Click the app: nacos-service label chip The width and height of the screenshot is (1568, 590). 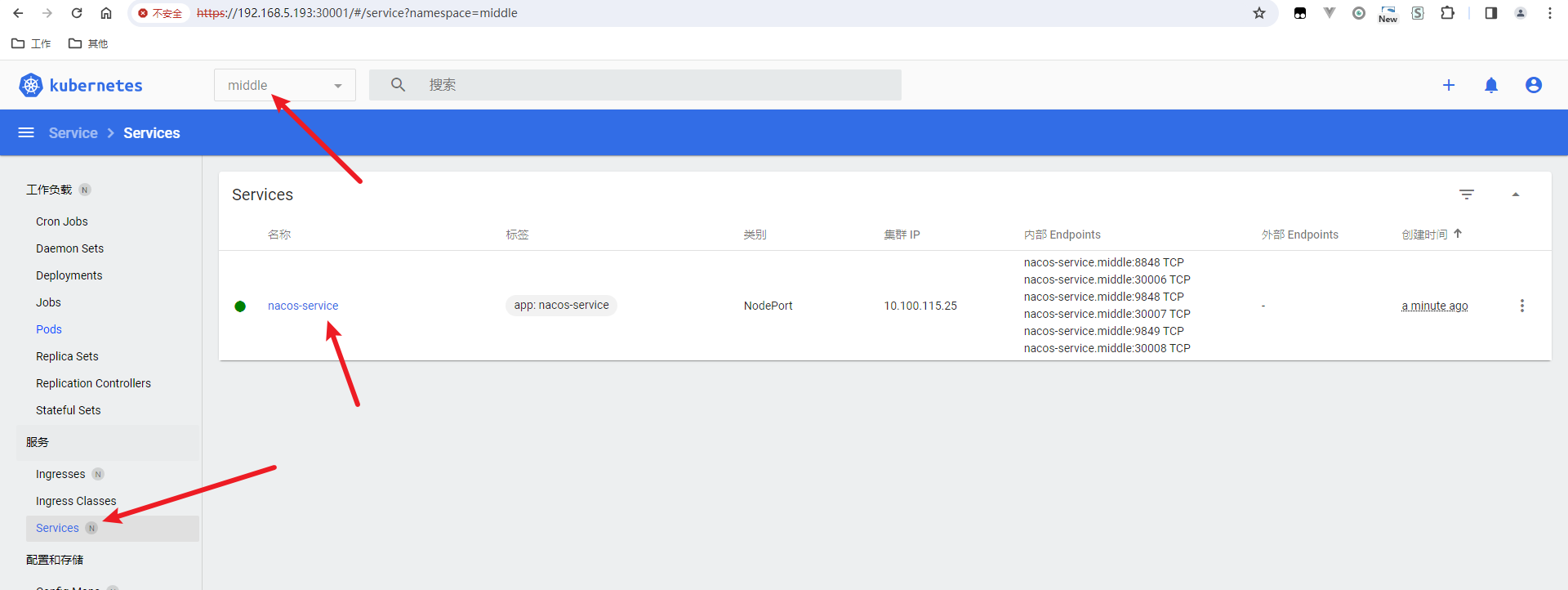[x=562, y=305]
